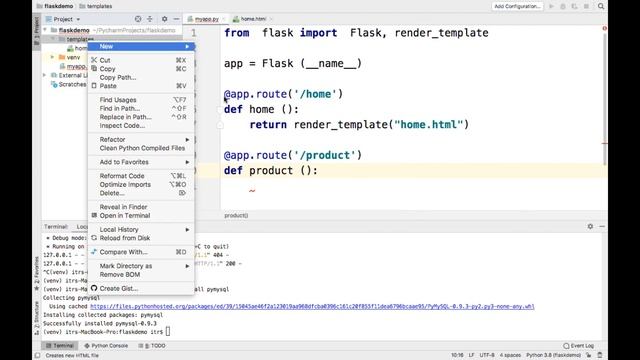640x360 pixels.
Task: Click the UTF-8 encoding selector in status bar
Action: tap(487, 356)
